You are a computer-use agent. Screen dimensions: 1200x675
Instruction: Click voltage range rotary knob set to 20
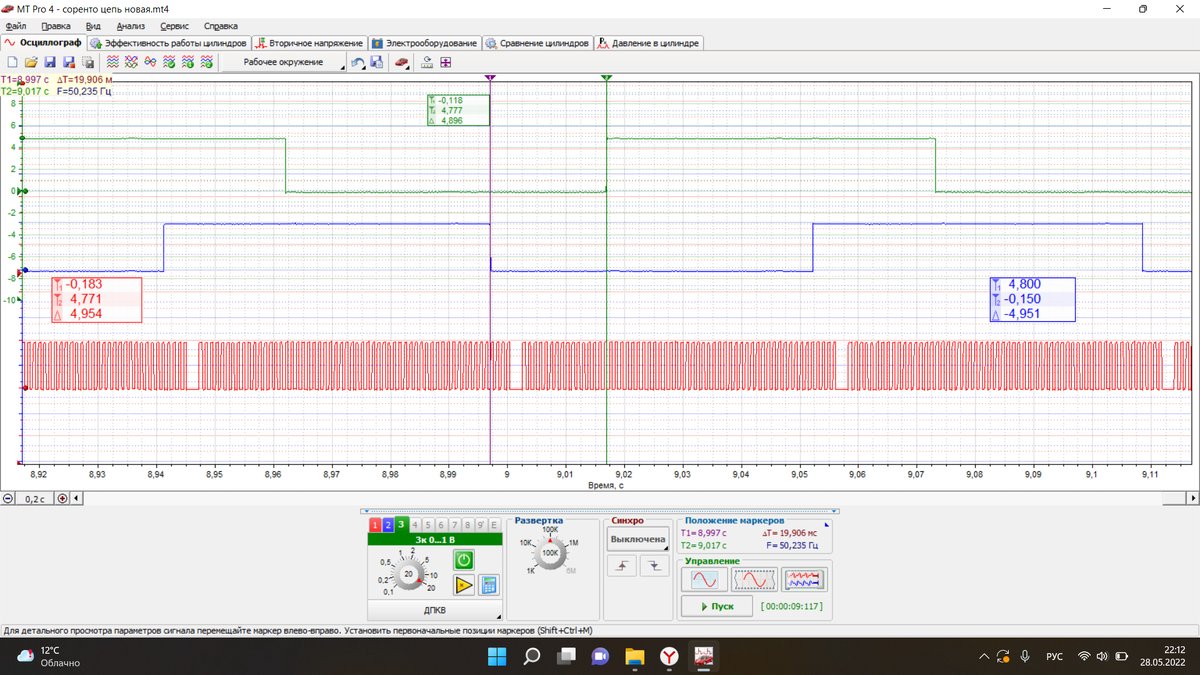[408, 574]
